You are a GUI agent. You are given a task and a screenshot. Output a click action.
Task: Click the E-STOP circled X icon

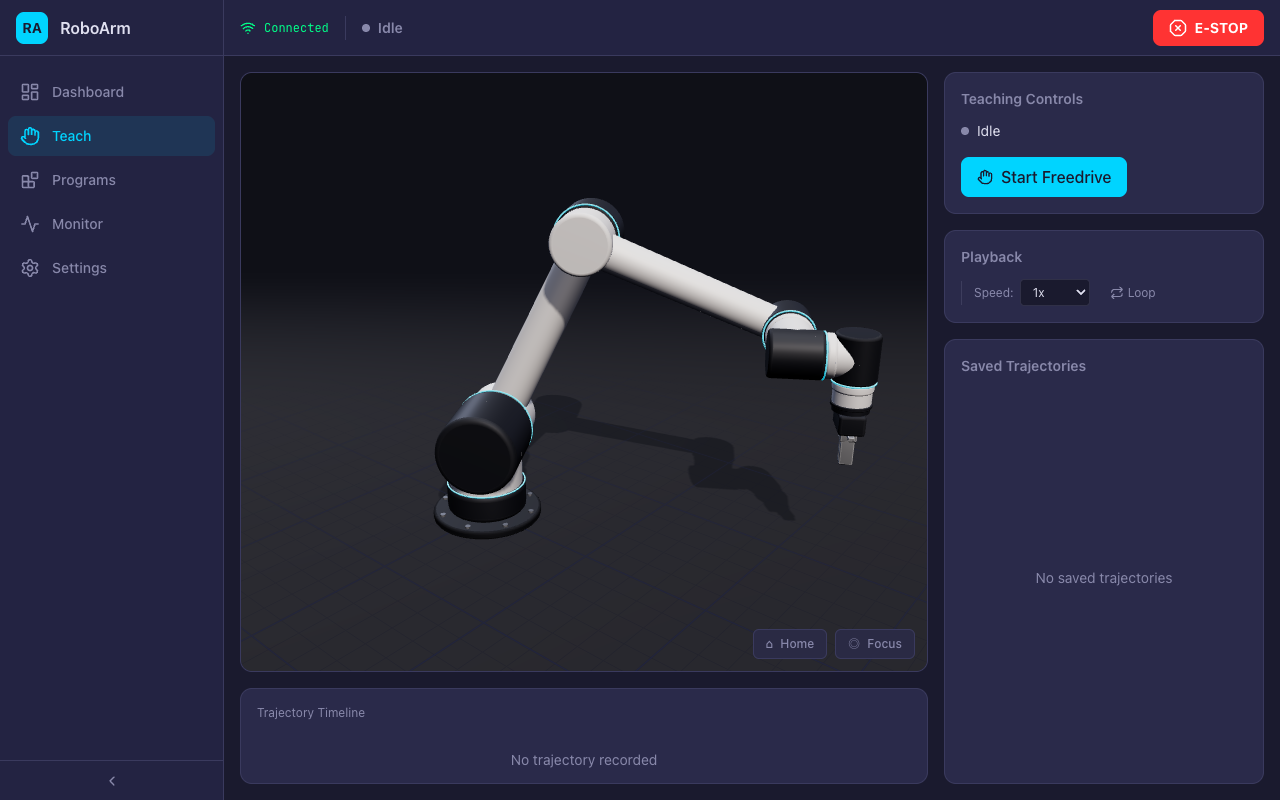1178,28
